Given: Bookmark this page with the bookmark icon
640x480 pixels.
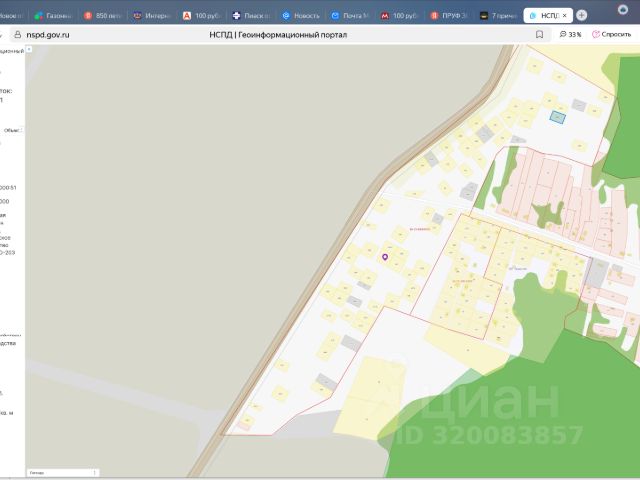Looking at the screenshot, I should click(x=539, y=35).
